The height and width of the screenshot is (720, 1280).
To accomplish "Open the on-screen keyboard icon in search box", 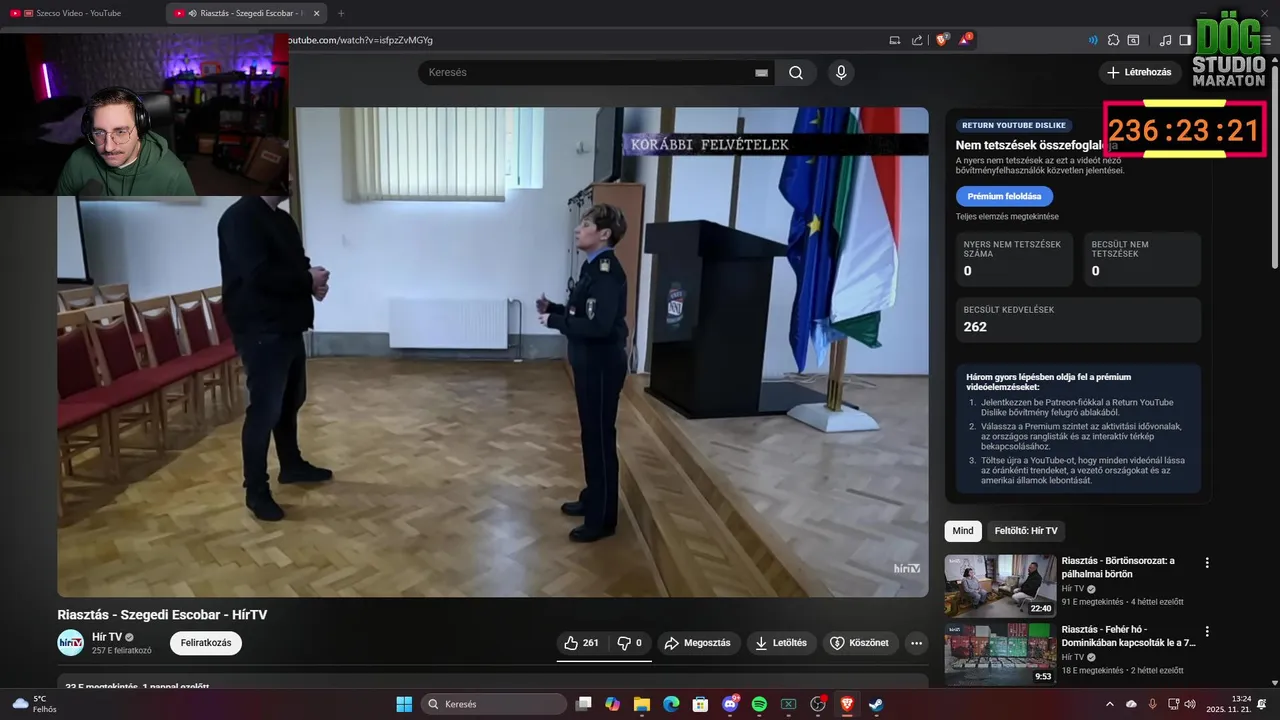I will click(761, 73).
